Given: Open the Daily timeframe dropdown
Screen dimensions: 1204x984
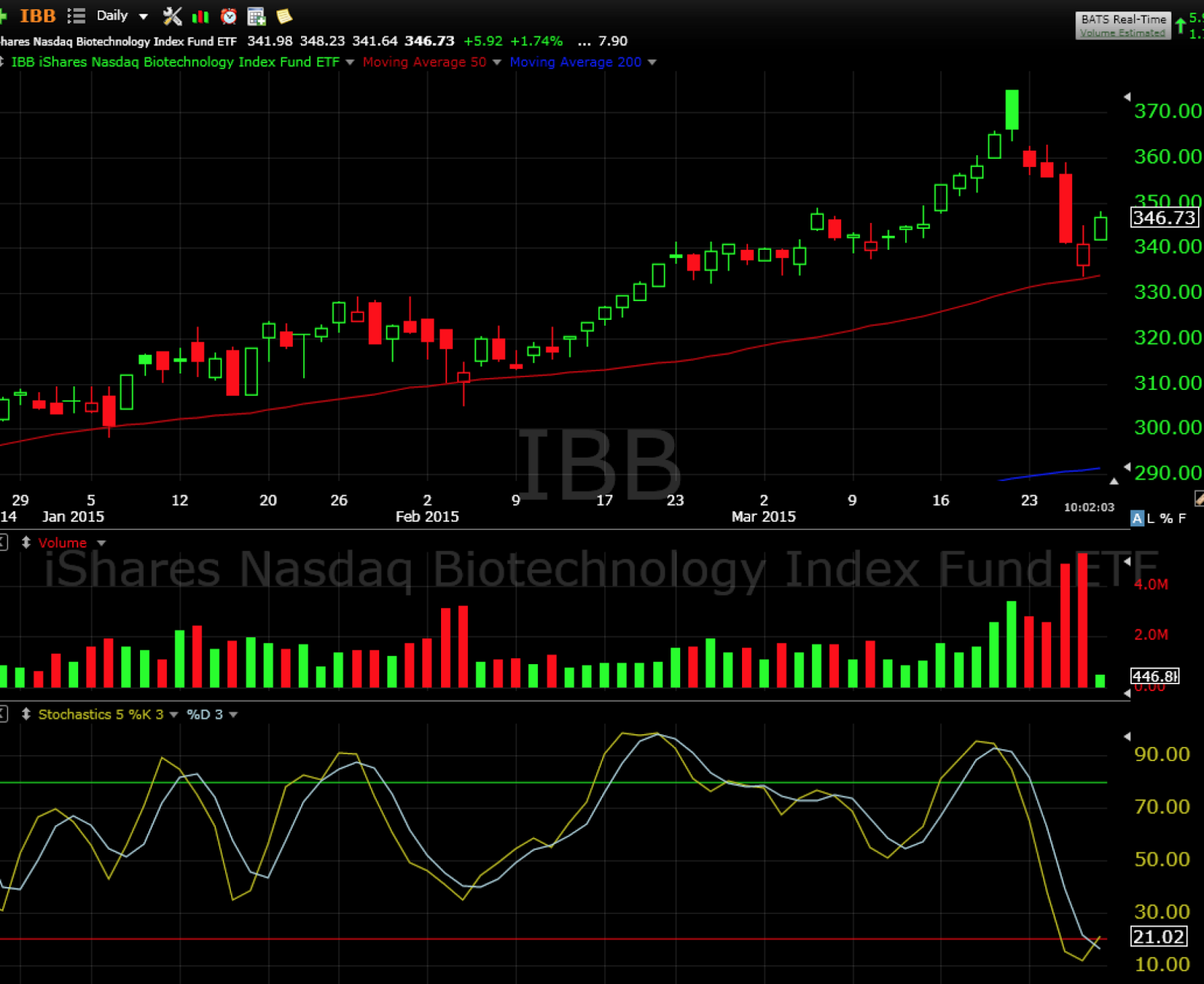Looking at the screenshot, I should click(x=122, y=16).
